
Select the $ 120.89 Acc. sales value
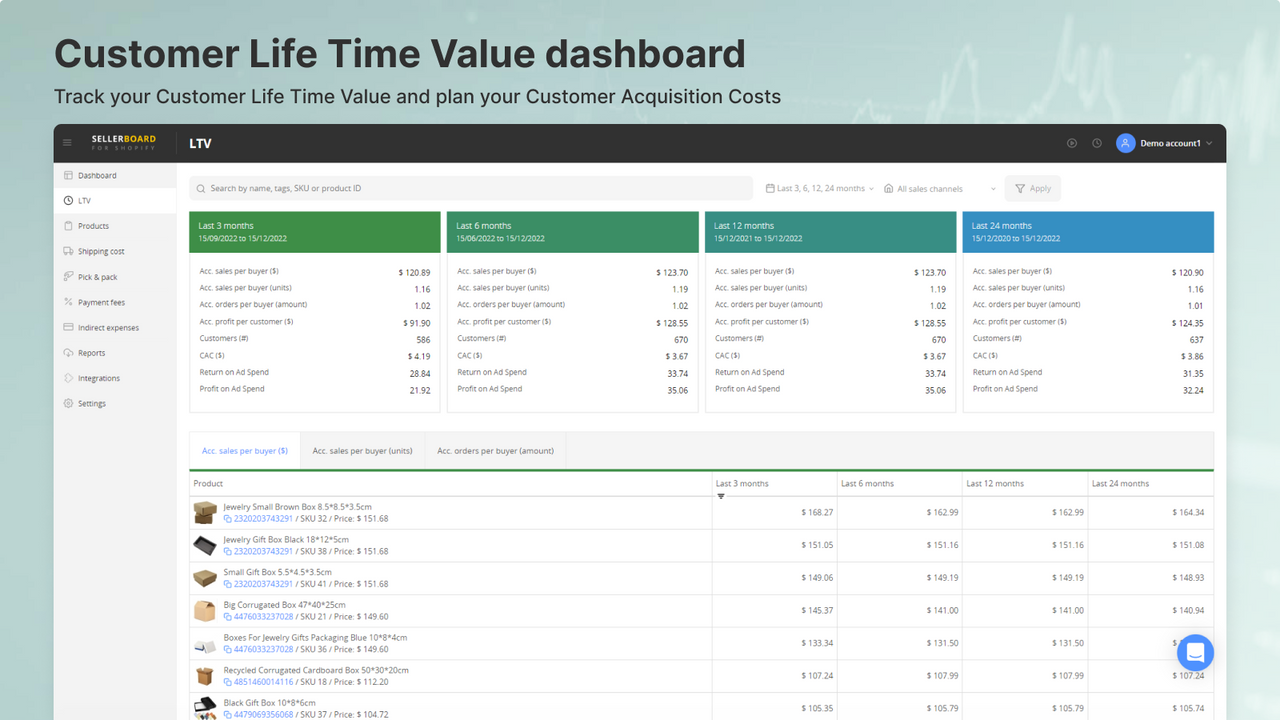(x=414, y=272)
